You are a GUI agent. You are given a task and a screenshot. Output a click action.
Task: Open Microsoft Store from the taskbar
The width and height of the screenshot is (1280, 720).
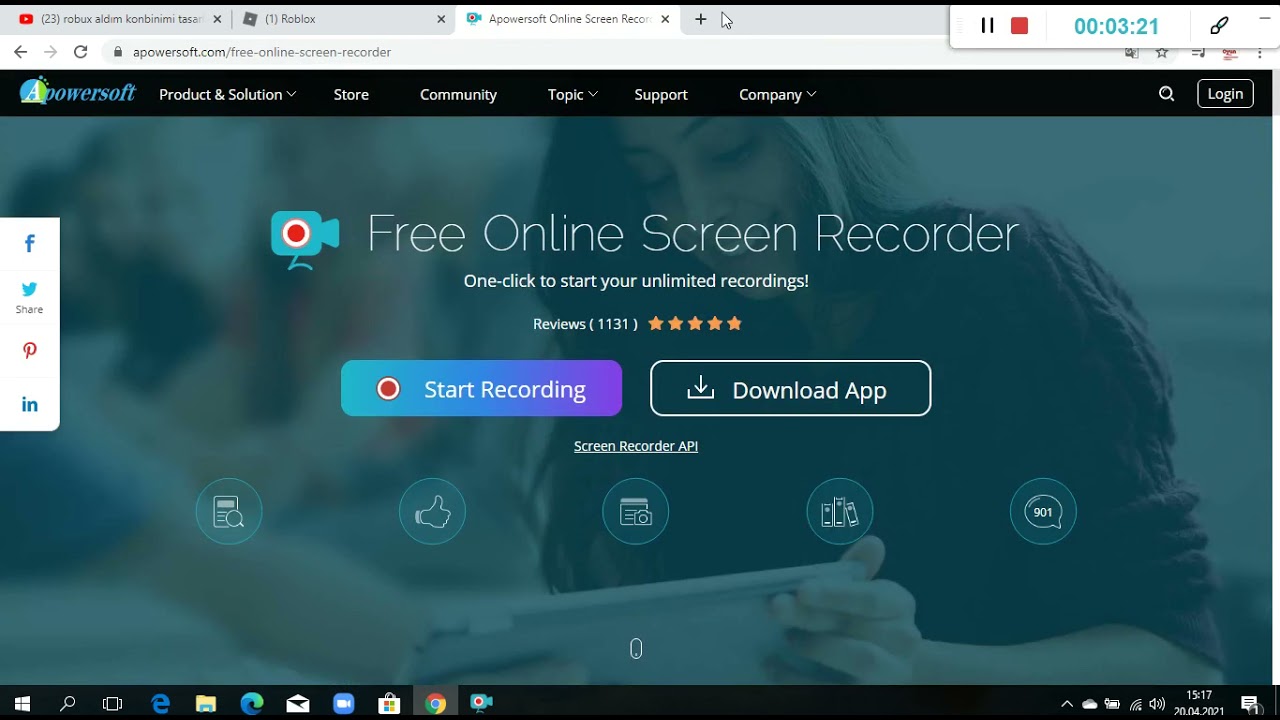click(x=389, y=703)
